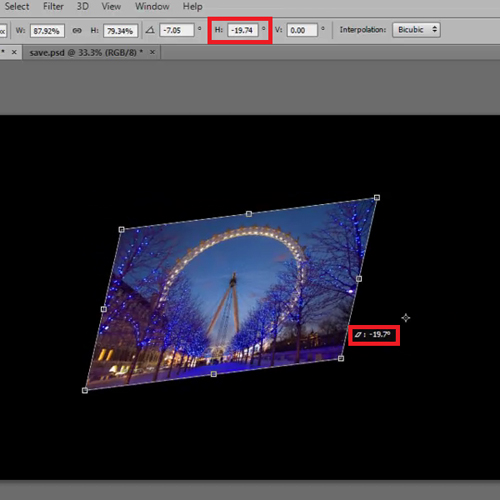Click the rotation angle icon
Viewport: 500px width, 500px height.
(150, 30)
